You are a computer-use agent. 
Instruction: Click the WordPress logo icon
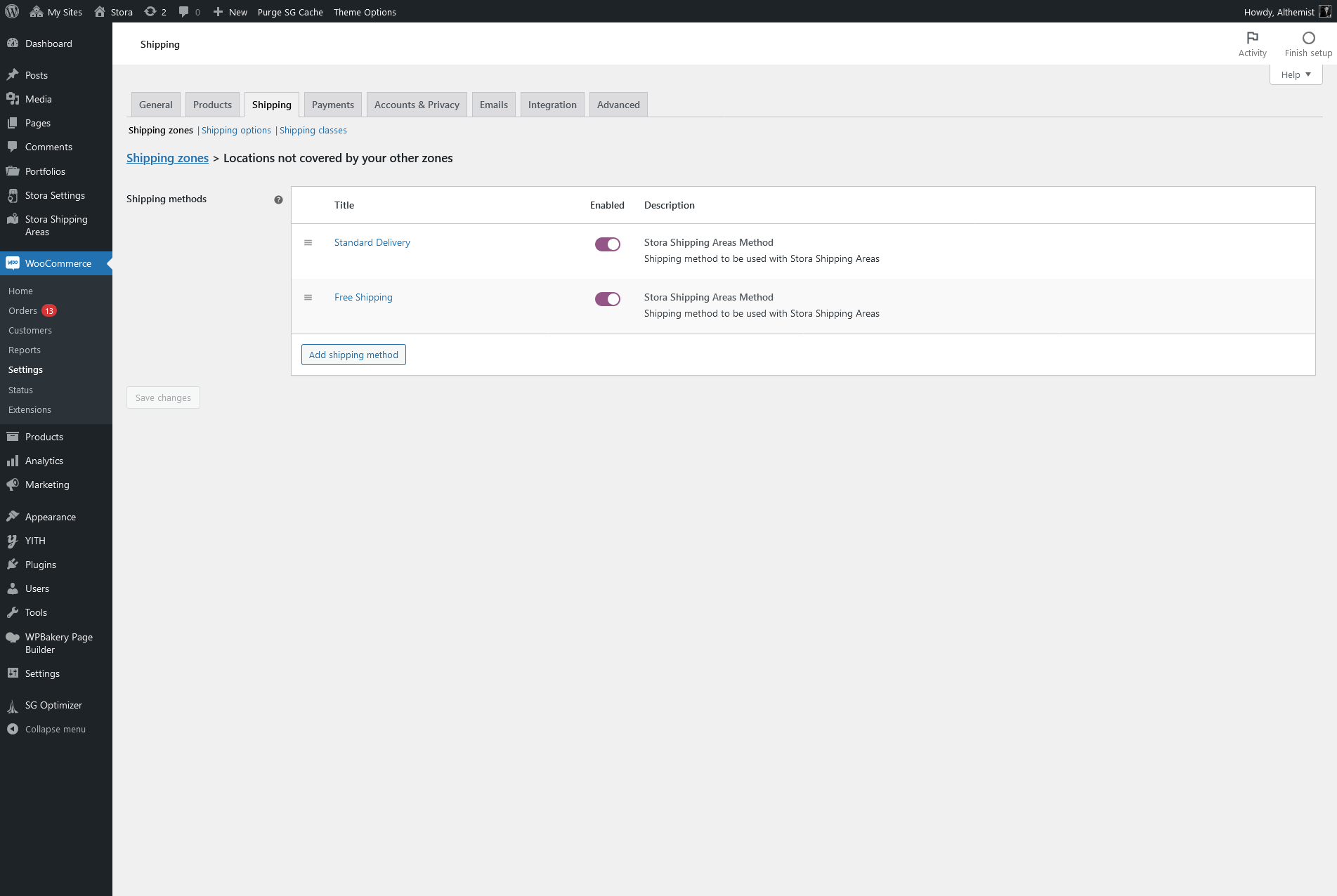tap(12, 12)
